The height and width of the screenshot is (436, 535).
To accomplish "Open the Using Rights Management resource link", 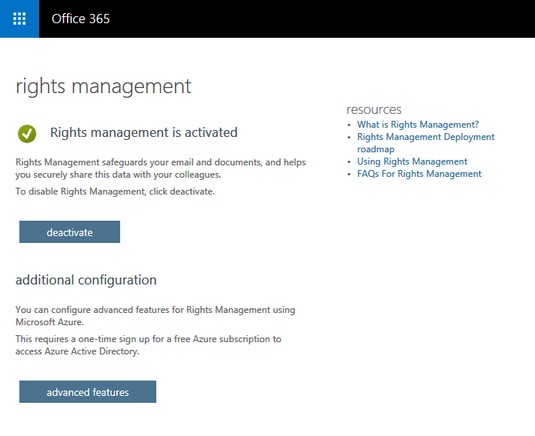I will tap(412, 161).
